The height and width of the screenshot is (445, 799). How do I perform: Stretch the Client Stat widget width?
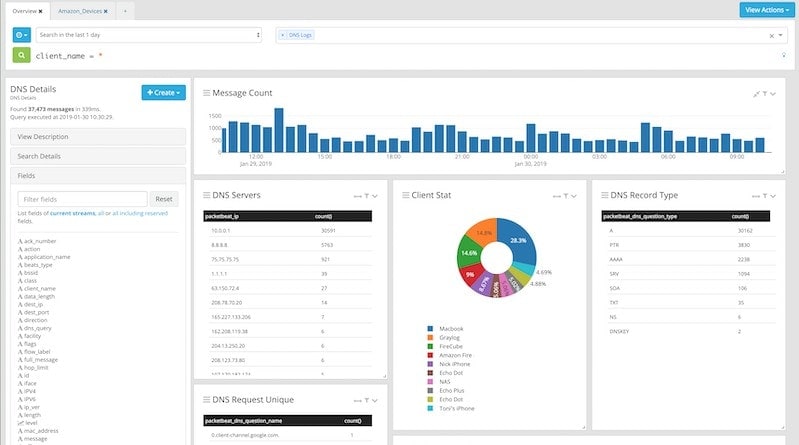[x=557, y=196]
